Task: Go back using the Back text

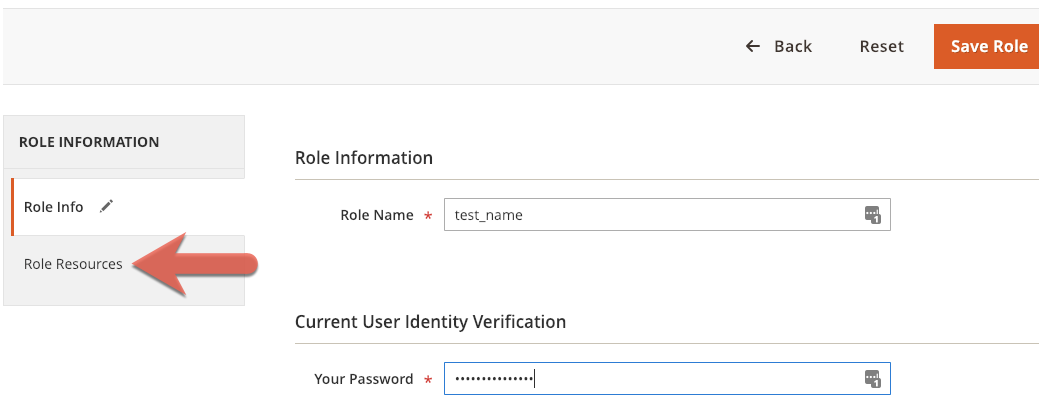Action: pos(793,47)
